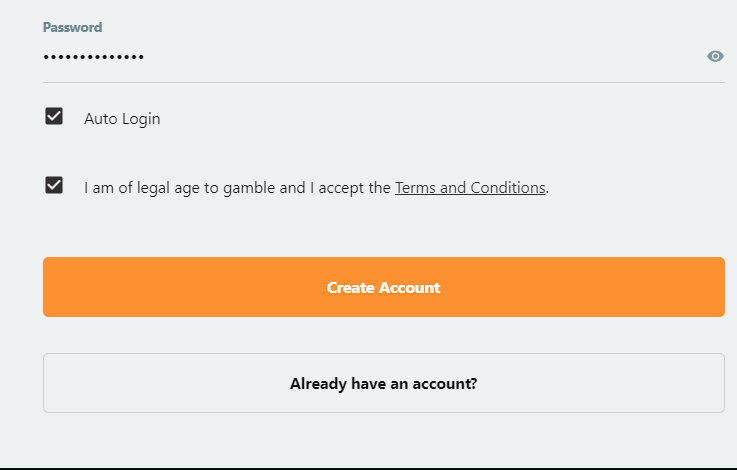Screen dimensions: 737x470
Task: Click the checkmark icon next to Auto Login
Action: 54,116
